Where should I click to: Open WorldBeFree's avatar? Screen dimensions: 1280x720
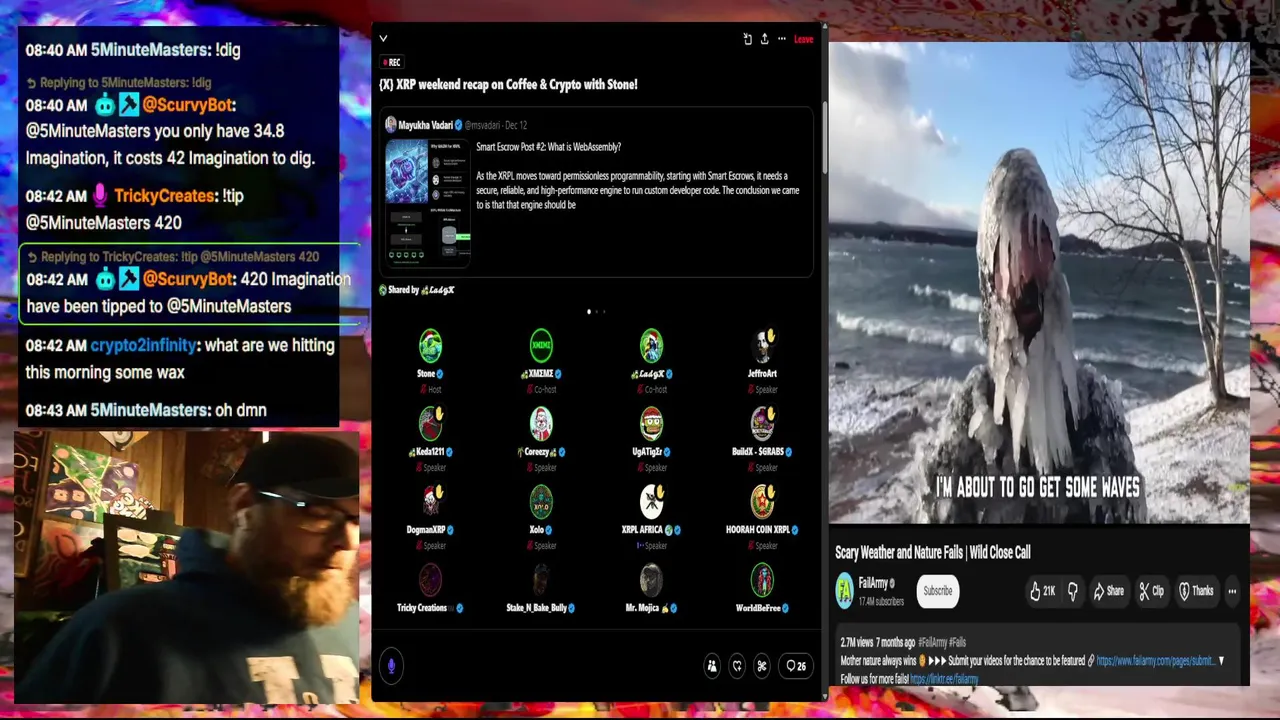tap(762, 580)
